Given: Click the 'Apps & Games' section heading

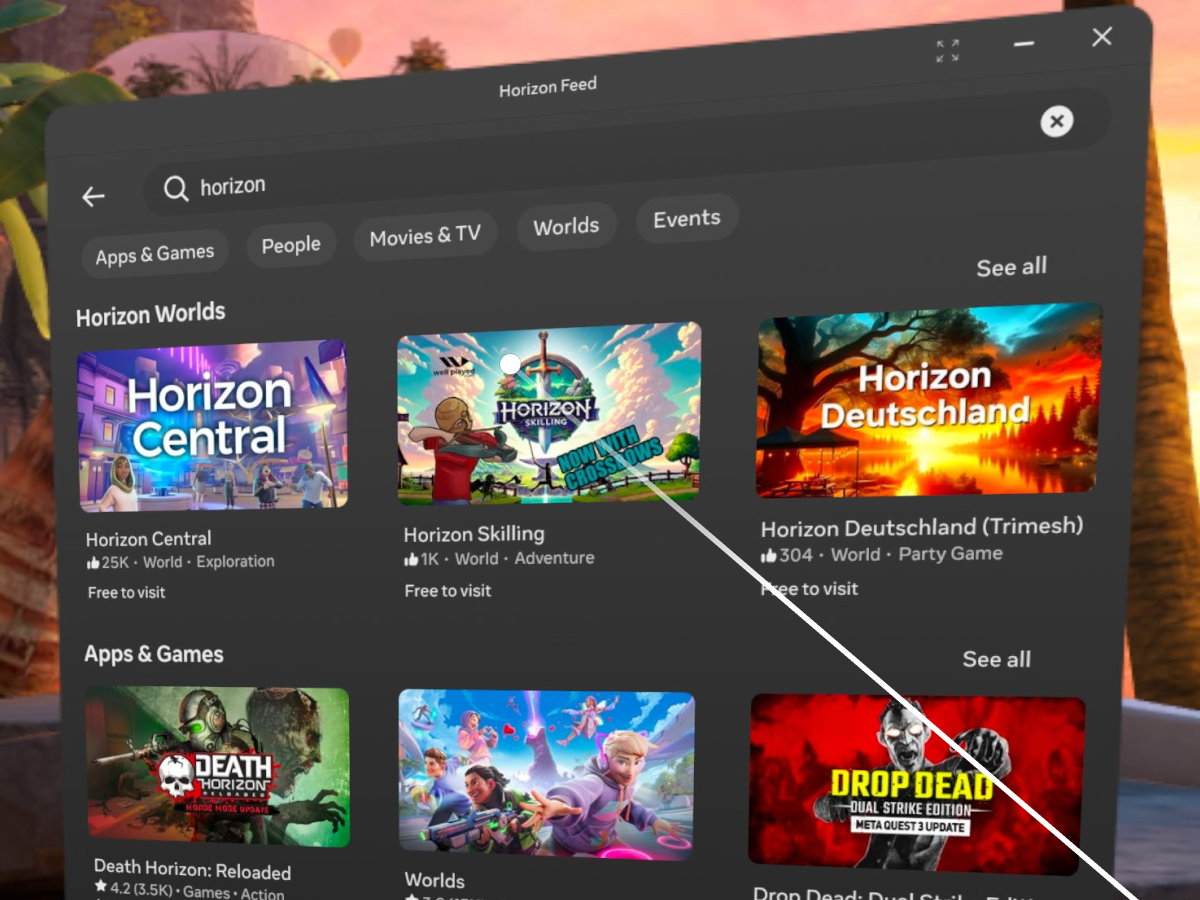Looking at the screenshot, I should (x=154, y=654).
